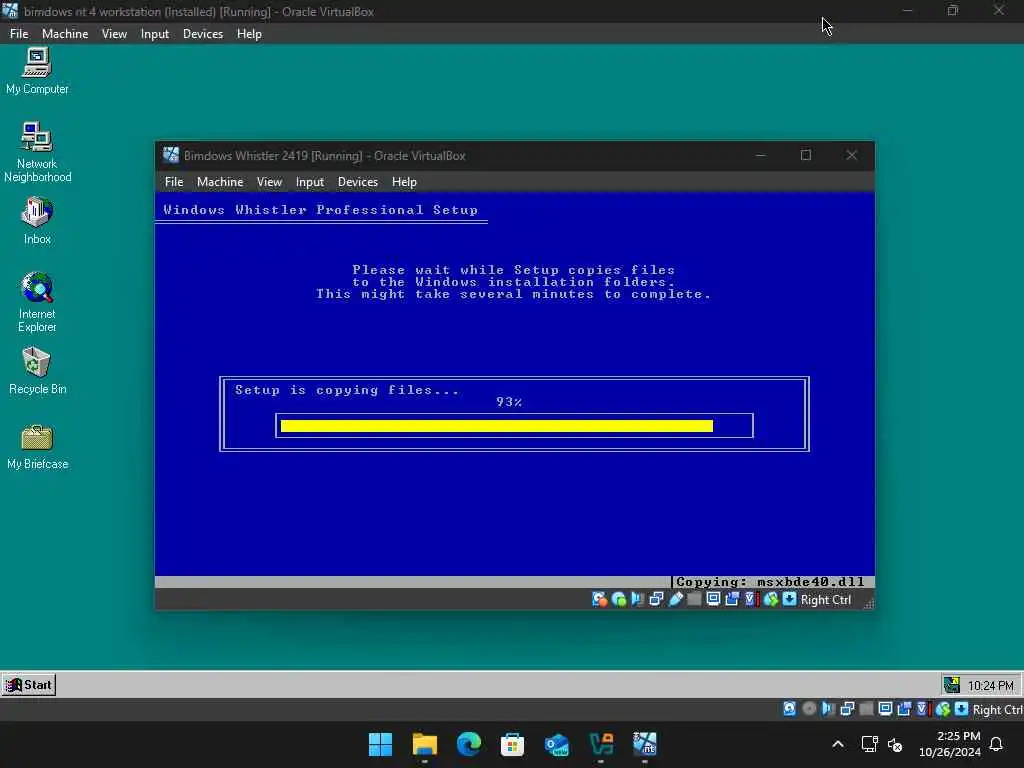Launch Internet Explorer from NT desktop
Image resolution: width=1024 pixels, height=768 pixels.
(37, 302)
